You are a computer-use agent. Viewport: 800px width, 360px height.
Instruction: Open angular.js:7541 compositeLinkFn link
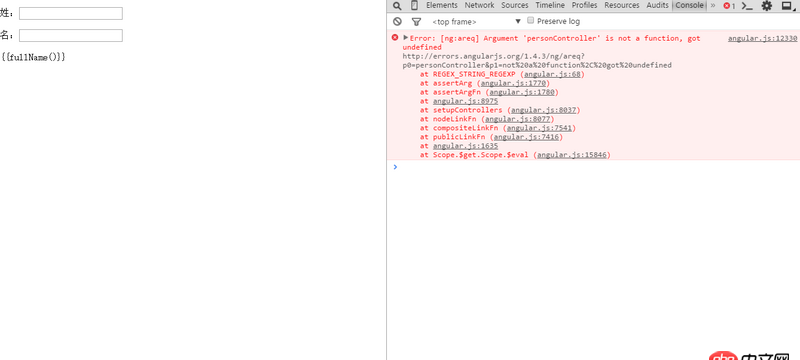[x=539, y=128]
